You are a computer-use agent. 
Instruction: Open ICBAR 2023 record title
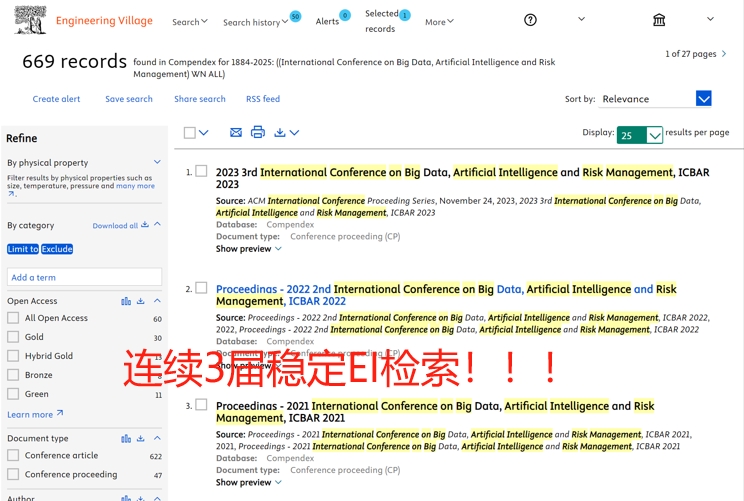point(463,178)
